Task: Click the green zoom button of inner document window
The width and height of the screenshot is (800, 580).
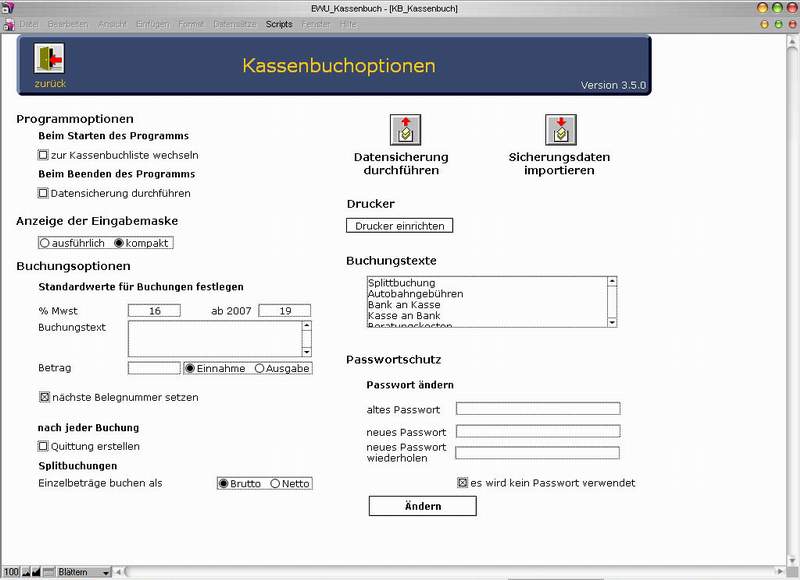Action: tap(779, 24)
